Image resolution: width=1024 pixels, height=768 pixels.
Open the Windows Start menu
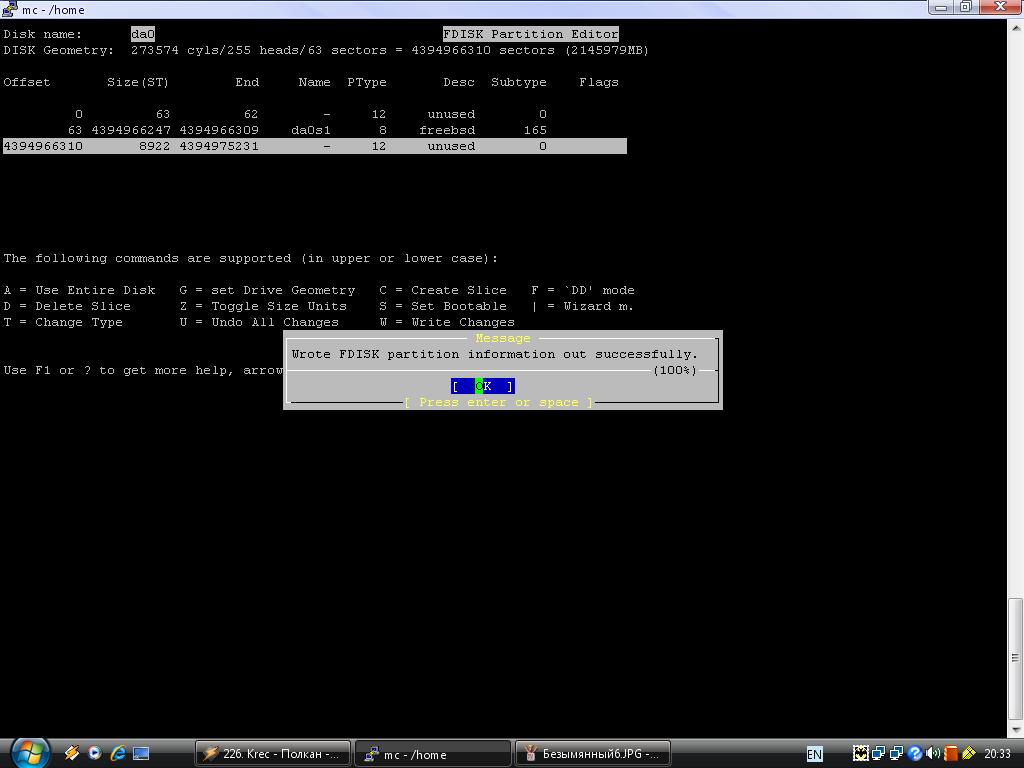click(29, 752)
